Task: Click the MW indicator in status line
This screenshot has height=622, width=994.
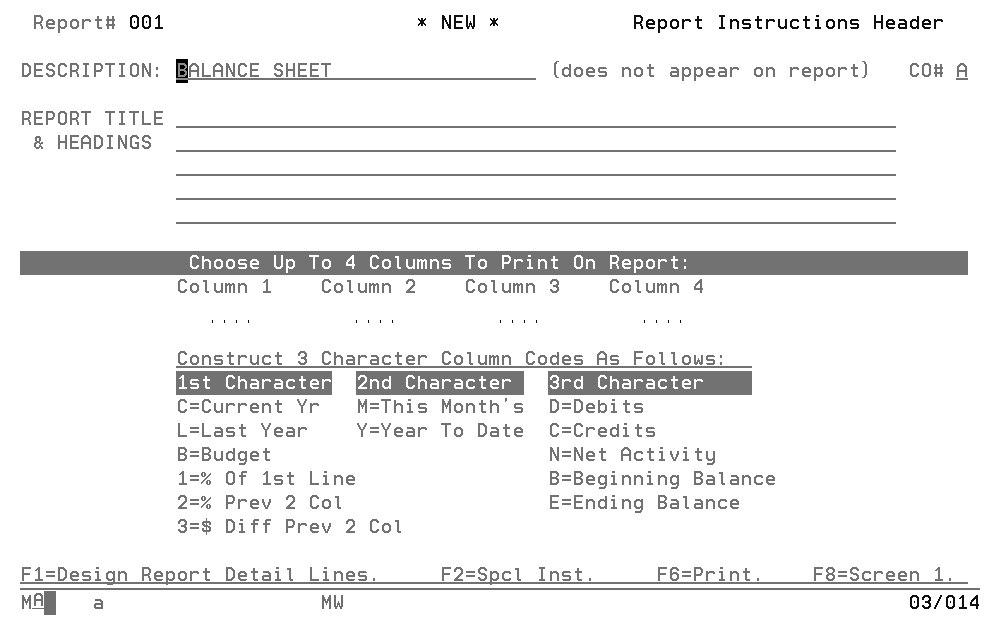Action: pos(332,602)
